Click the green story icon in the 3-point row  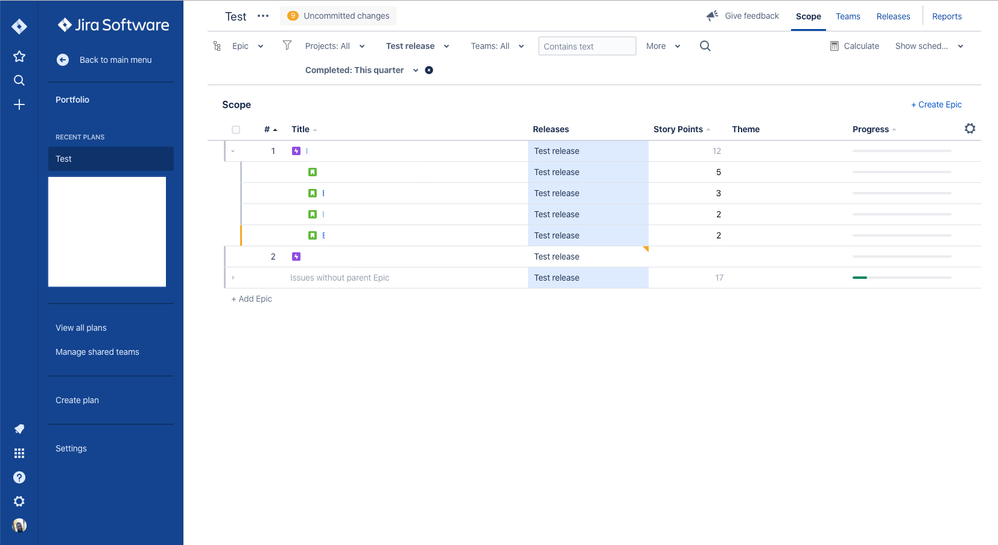point(313,193)
